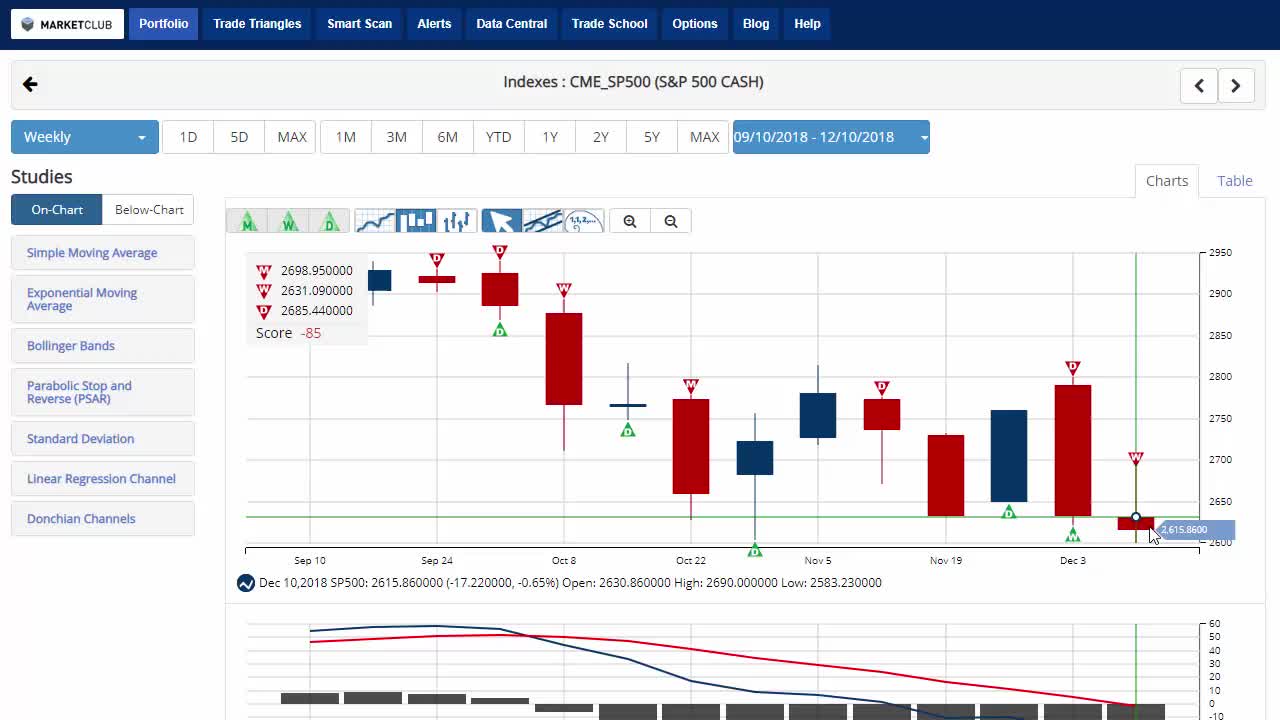
Task: Go to the previous symbol
Action: coord(1199,85)
